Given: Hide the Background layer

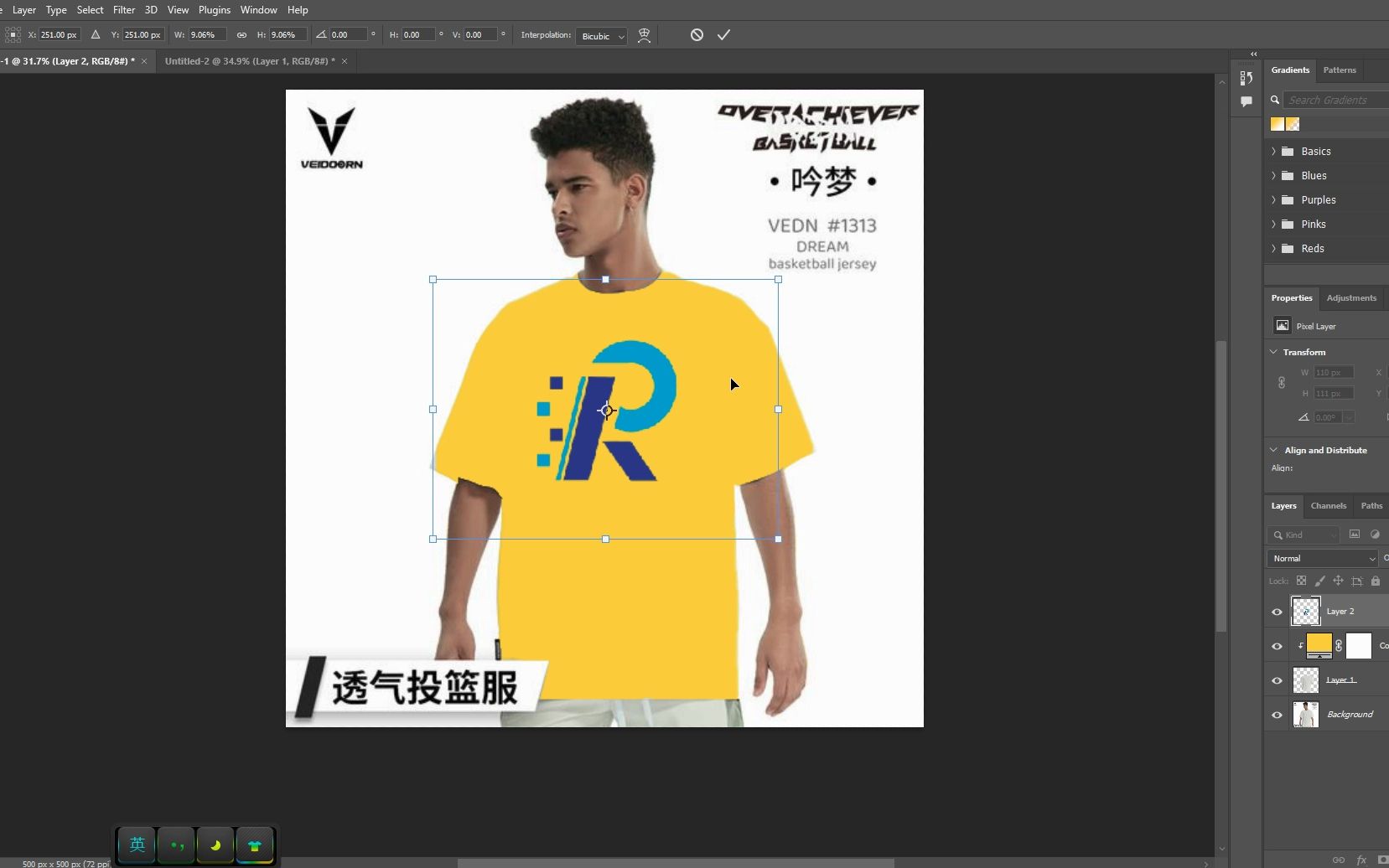Looking at the screenshot, I should tap(1276, 714).
